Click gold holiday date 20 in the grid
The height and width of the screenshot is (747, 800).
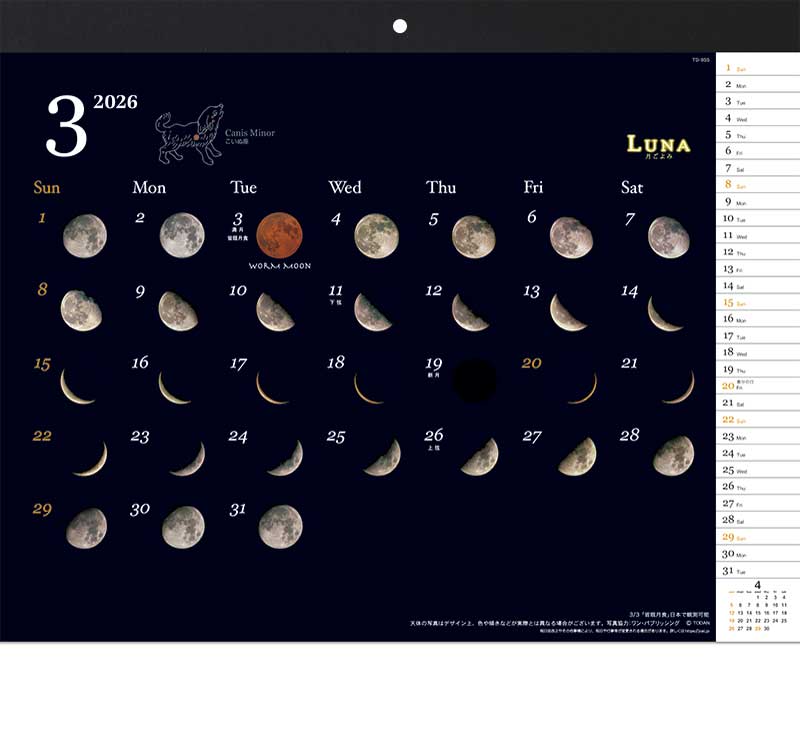pos(531,363)
